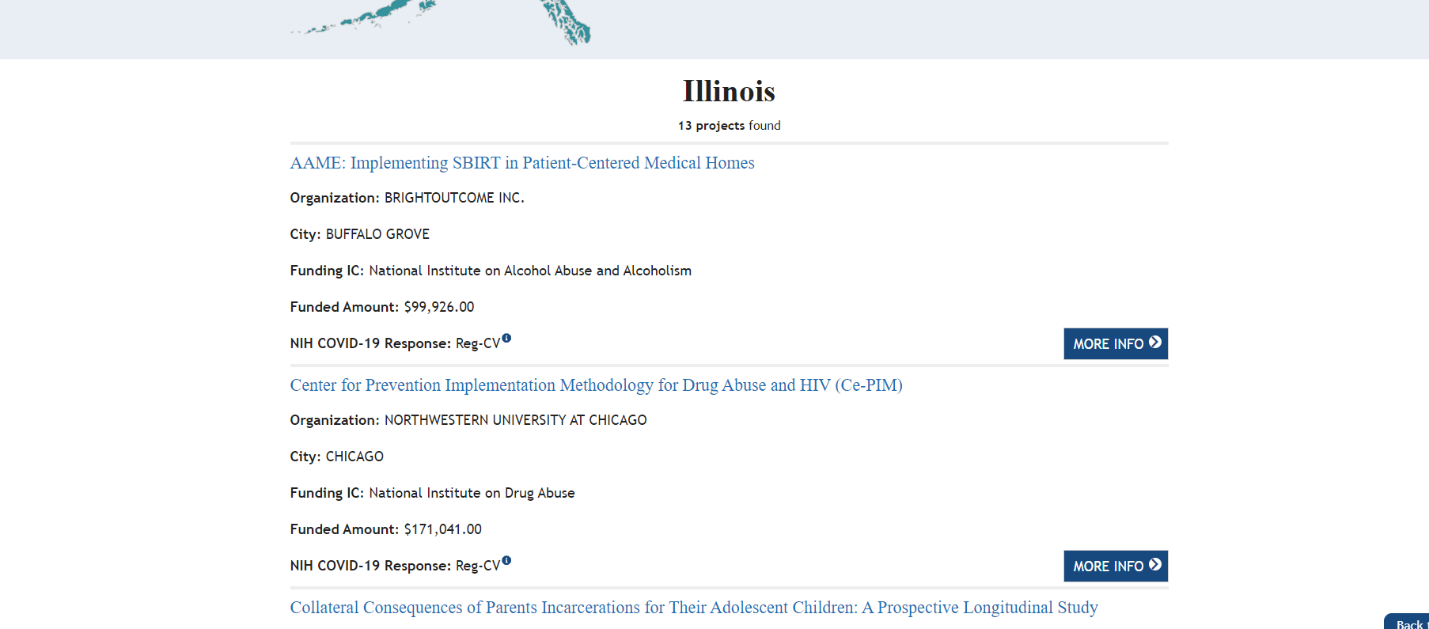Open the AAME: Implementing SBIRT project title link

tap(522, 163)
